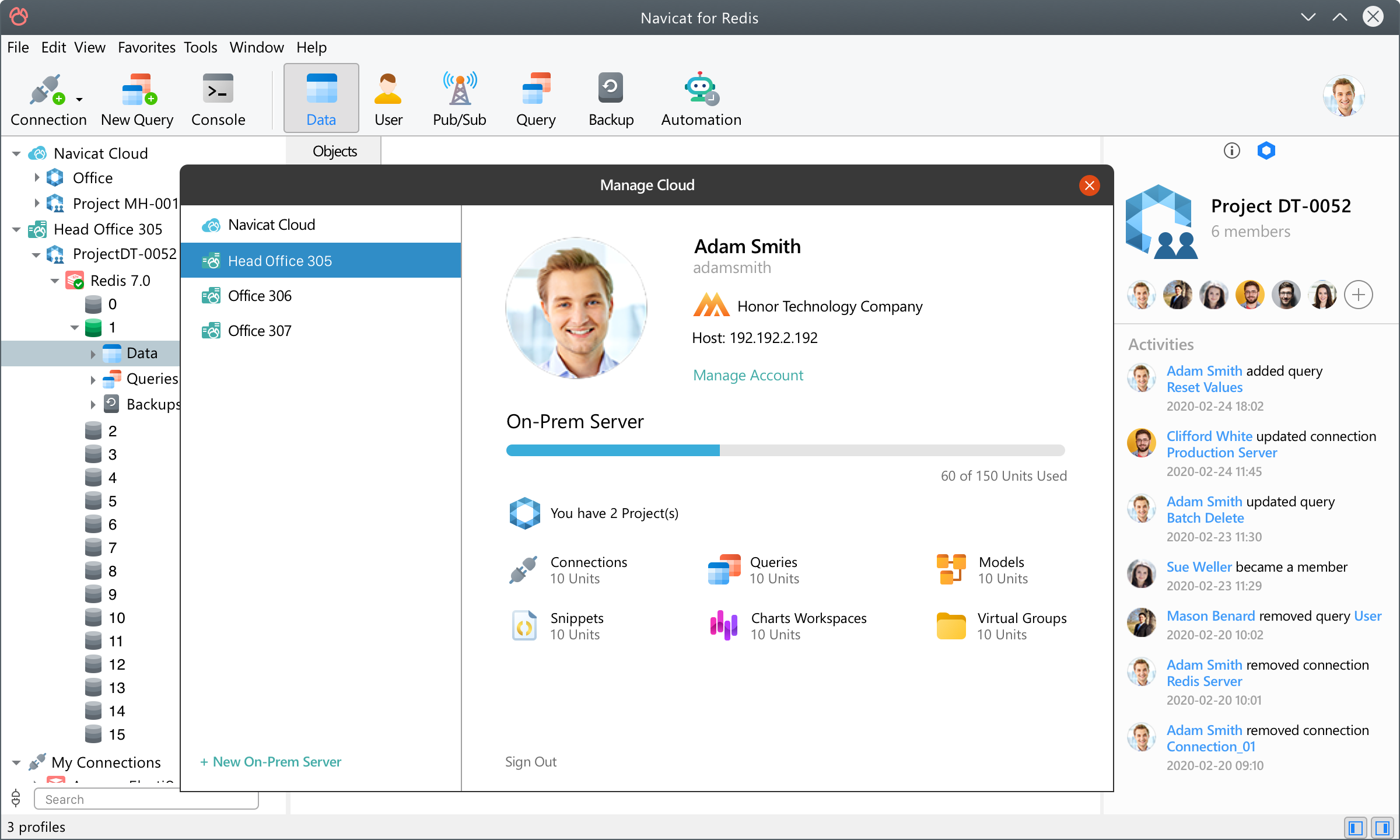Collapse the My Connections node
The image size is (1400, 840).
tap(16, 763)
